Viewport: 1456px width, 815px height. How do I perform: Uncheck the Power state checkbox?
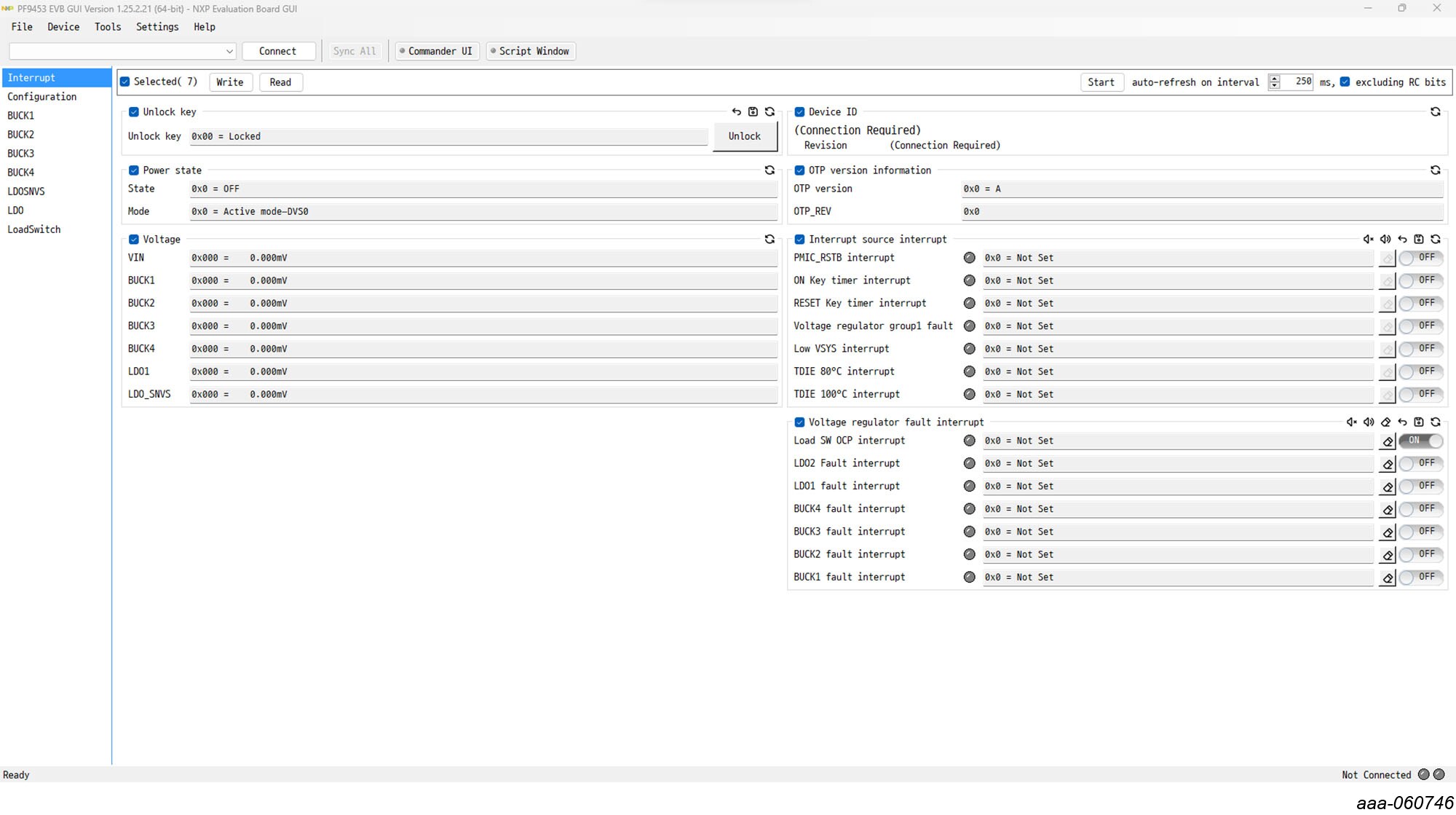coord(134,170)
